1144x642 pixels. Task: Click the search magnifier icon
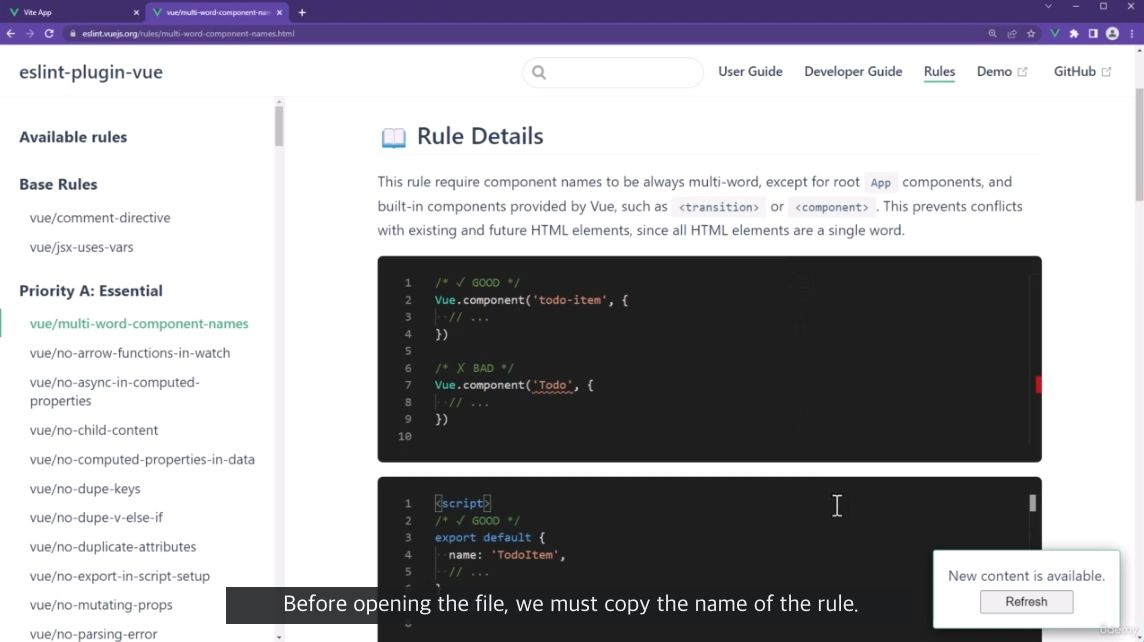[x=539, y=72]
